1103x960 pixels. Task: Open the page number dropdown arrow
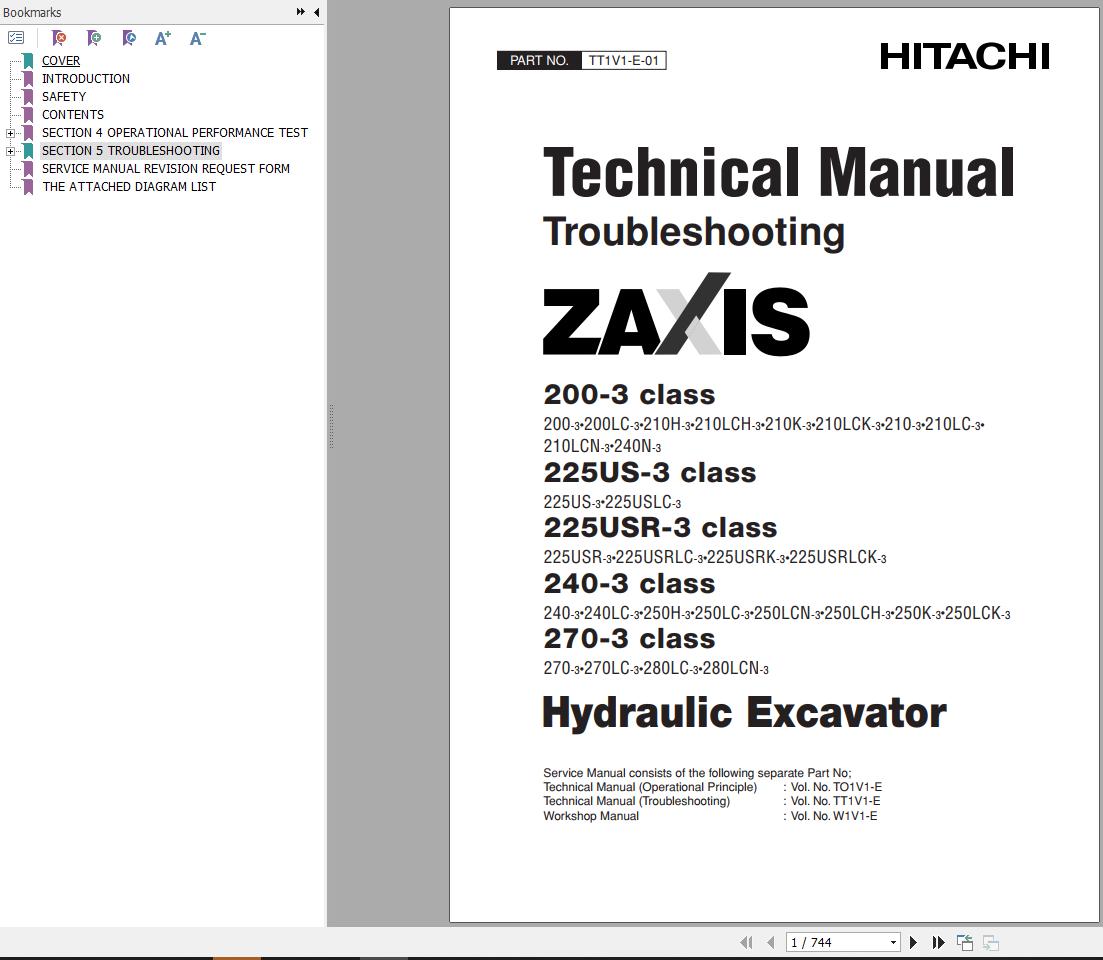(x=893, y=942)
